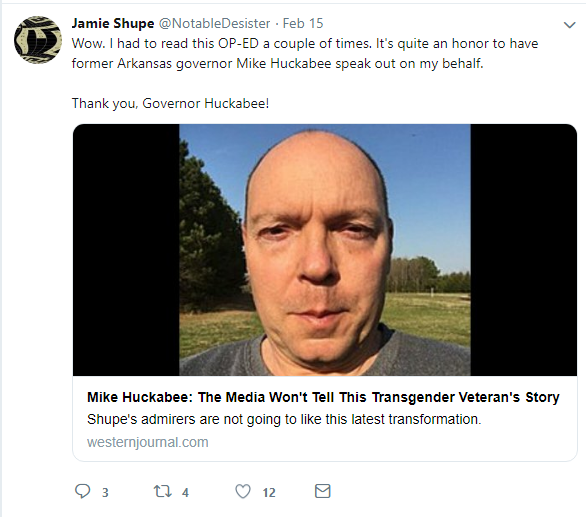Send tweet via the envelope message icon
586x517 pixels.
[x=323, y=491]
